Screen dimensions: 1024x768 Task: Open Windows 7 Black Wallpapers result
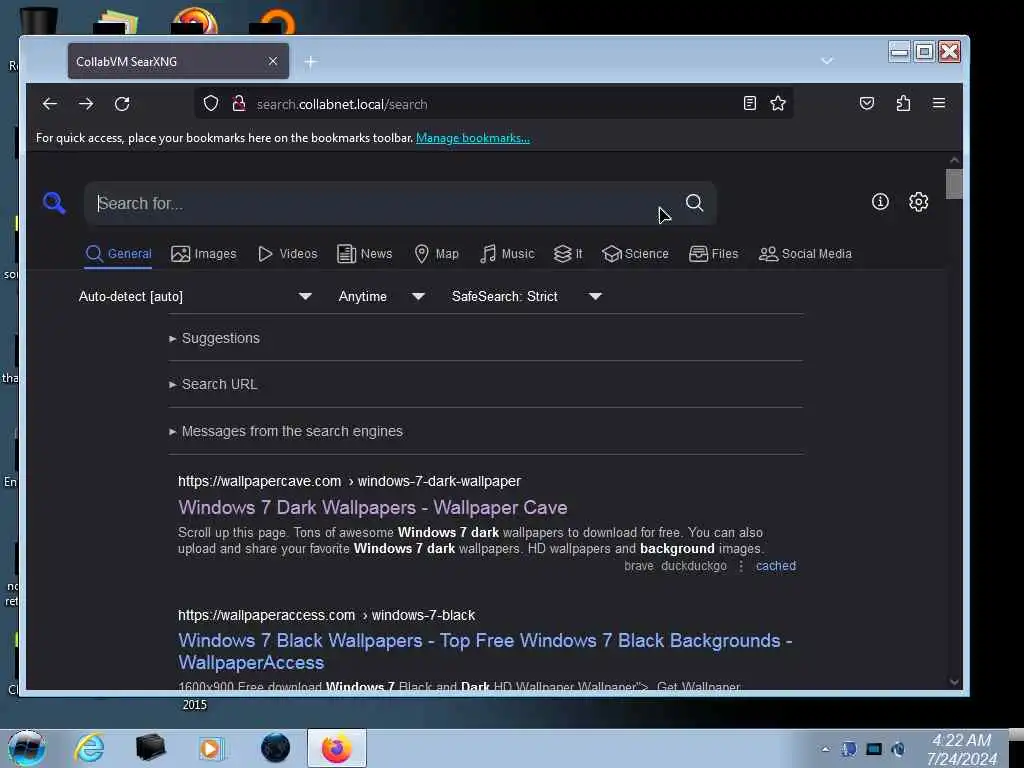485,651
